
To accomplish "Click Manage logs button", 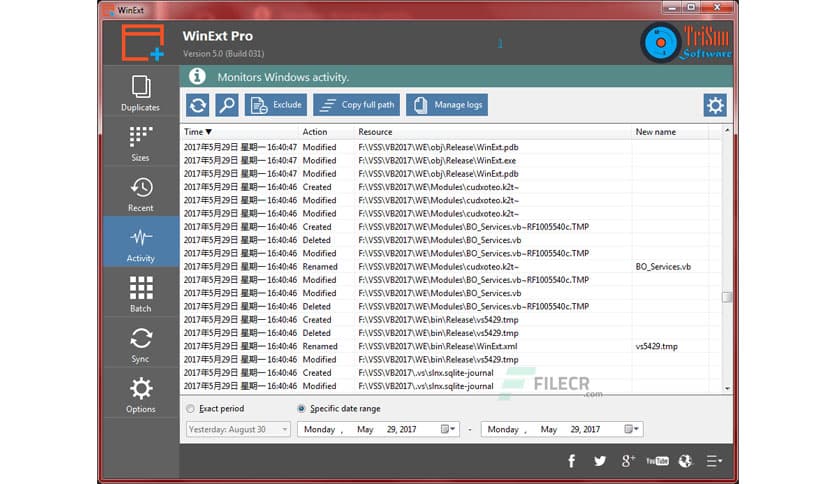I will coord(447,105).
